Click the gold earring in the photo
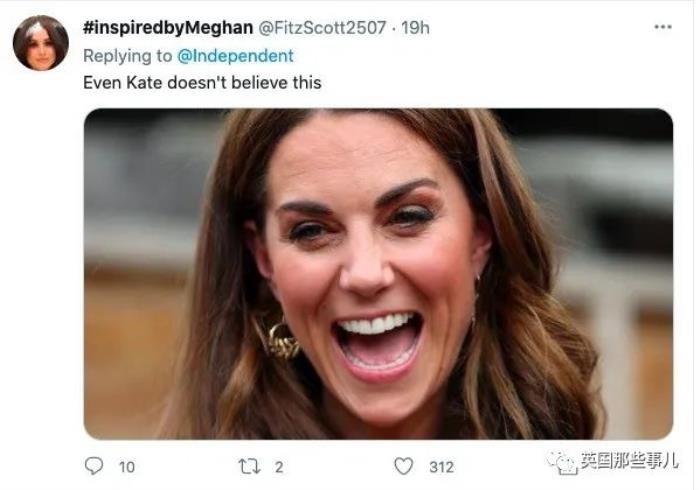The image size is (700, 490). click(280, 340)
